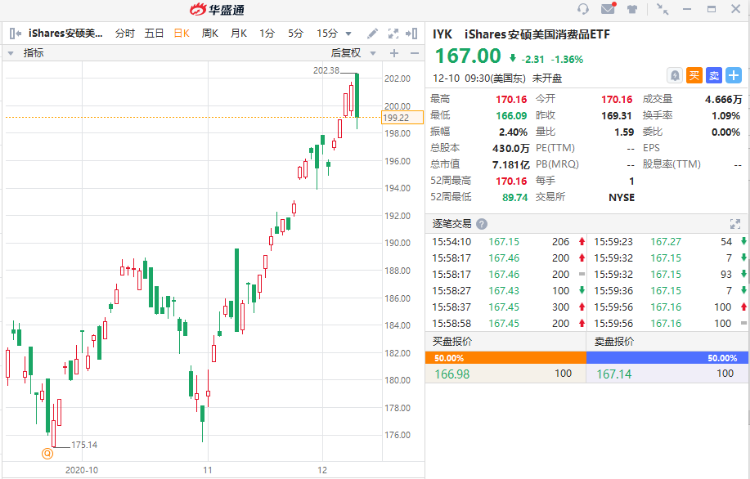Collapse the right quote panel icon
The image size is (750, 479).
tap(411, 33)
